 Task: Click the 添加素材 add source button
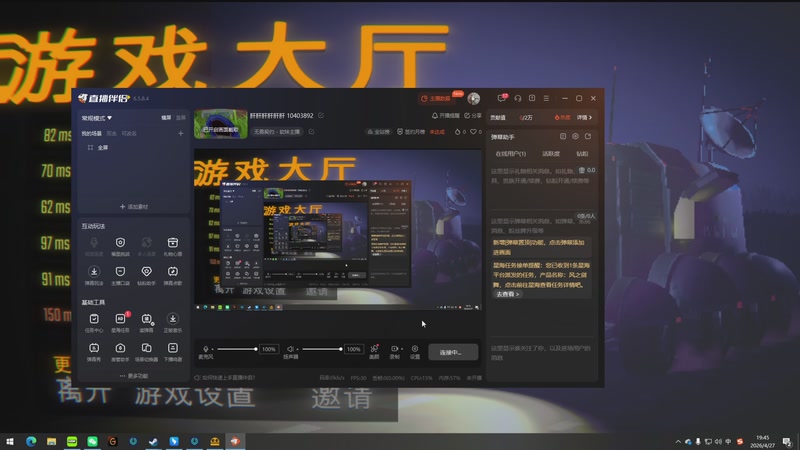click(134, 207)
